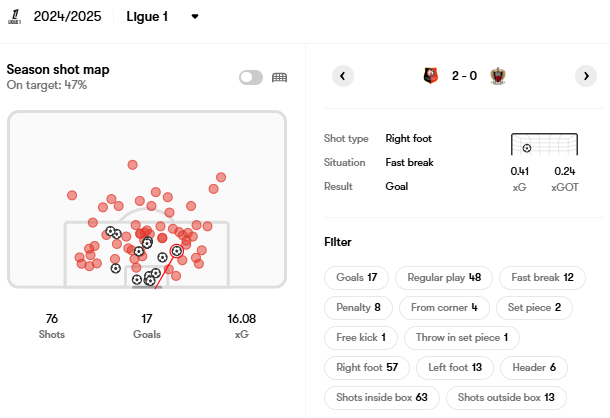The image size is (610, 418).
Task: Click the goal-view grid icon beside toggle
Action: (x=280, y=77)
